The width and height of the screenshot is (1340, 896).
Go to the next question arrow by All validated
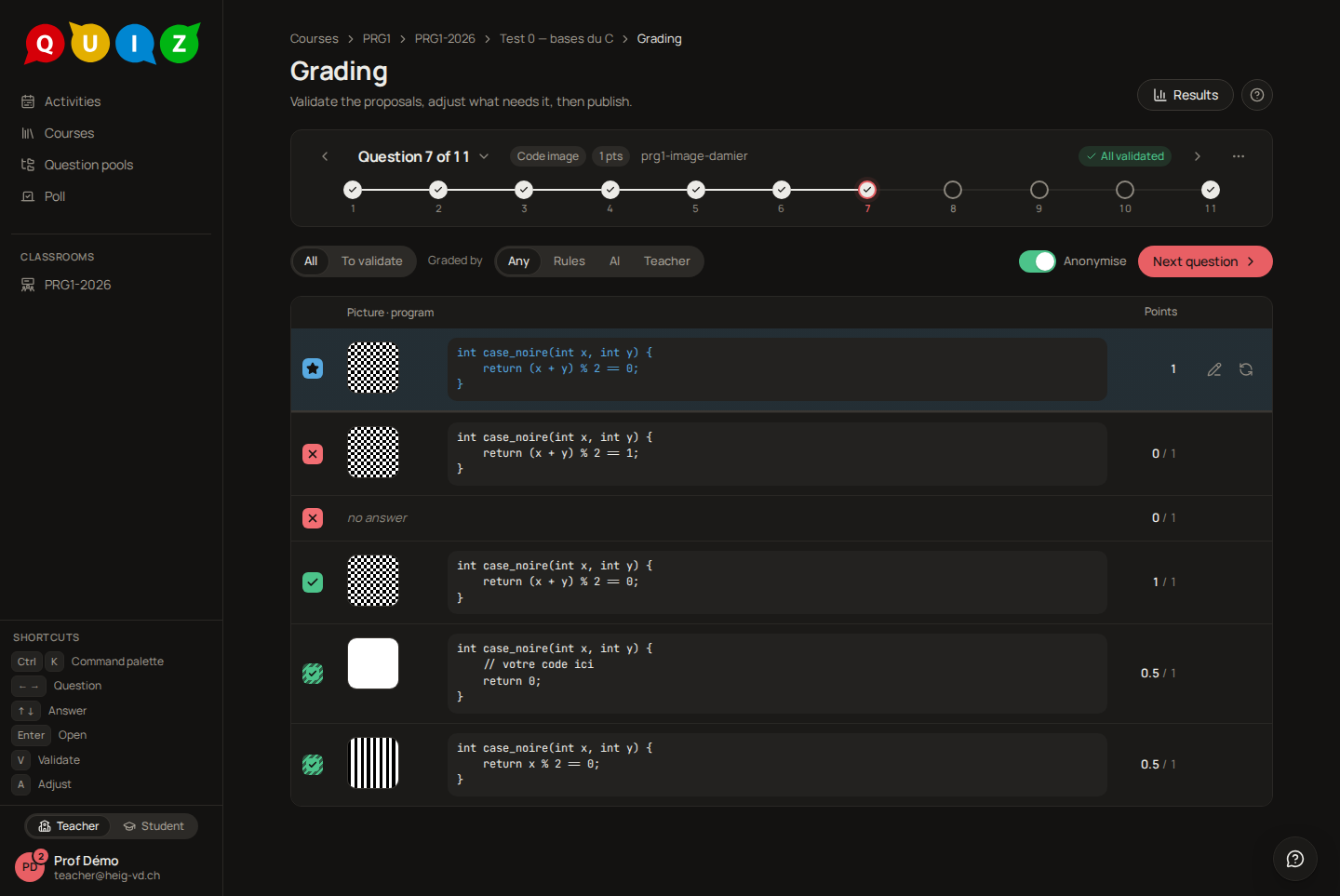pyautogui.click(x=1198, y=156)
